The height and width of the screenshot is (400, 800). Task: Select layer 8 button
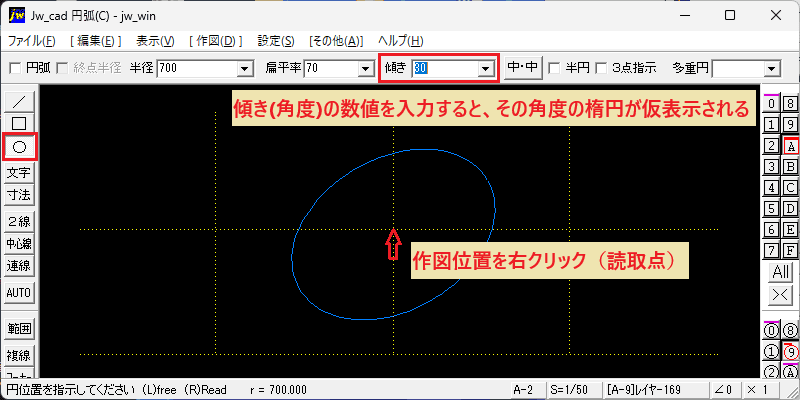pyautogui.click(x=790, y=104)
